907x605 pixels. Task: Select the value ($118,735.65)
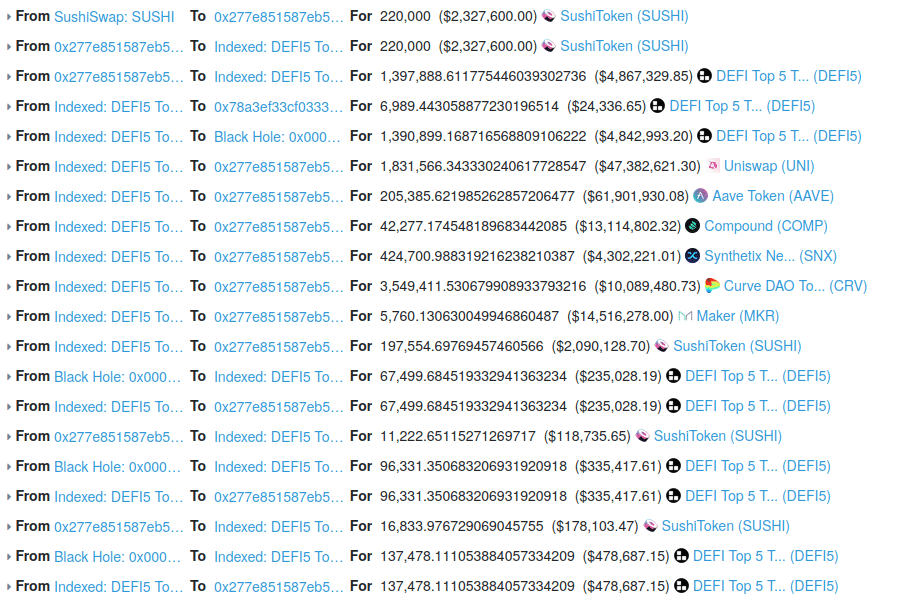pos(587,437)
